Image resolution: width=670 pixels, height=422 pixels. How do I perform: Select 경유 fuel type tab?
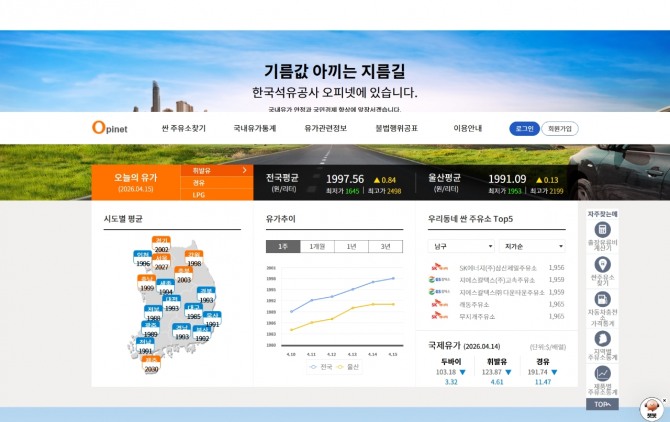217,182
